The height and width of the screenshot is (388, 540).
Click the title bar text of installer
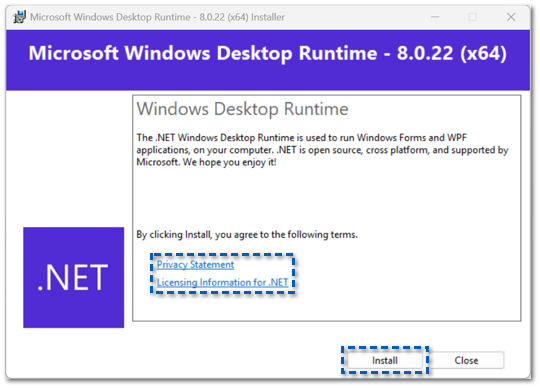point(157,17)
